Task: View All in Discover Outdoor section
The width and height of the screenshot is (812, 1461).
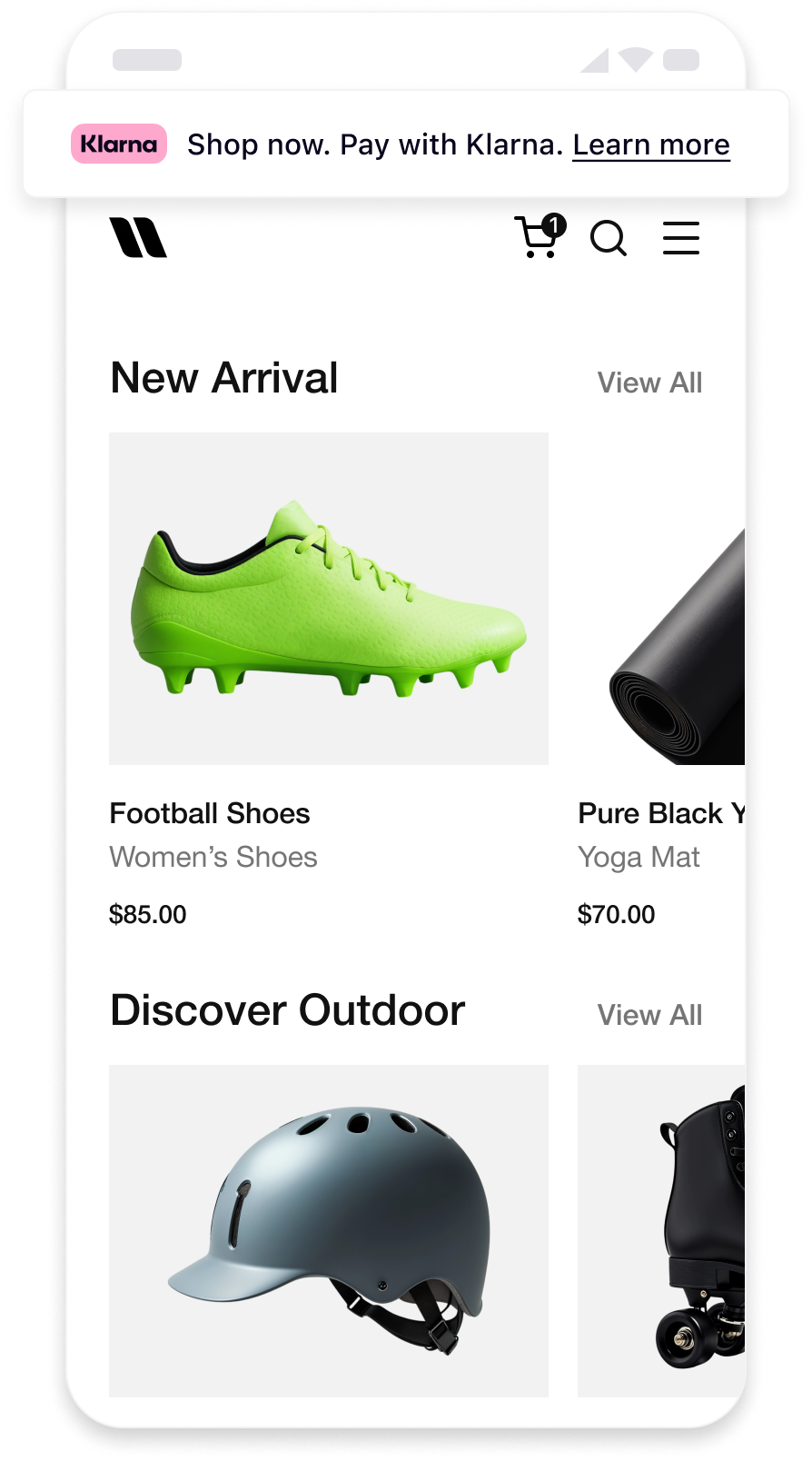Action: tap(649, 1015)
